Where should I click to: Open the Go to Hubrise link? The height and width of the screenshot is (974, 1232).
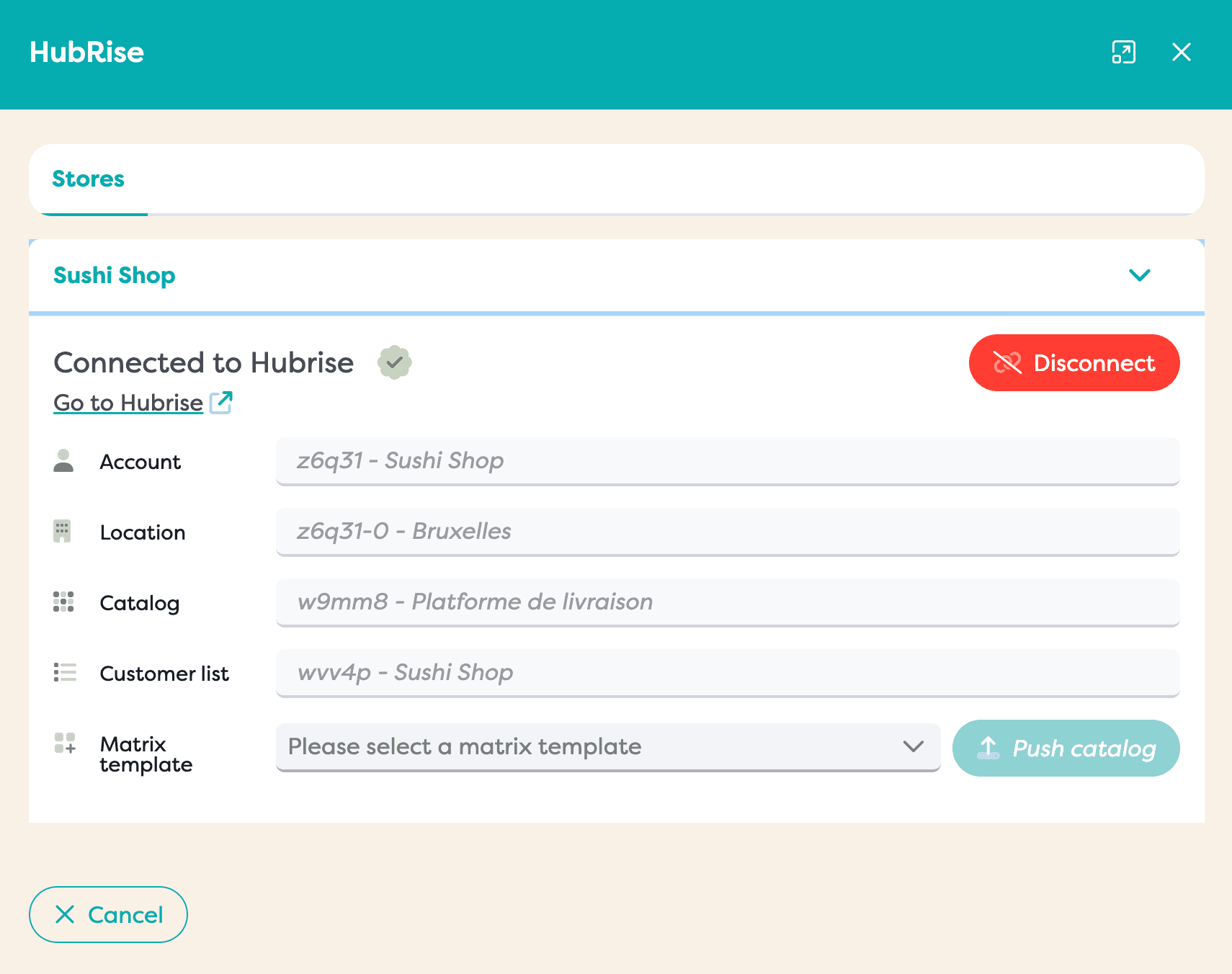tap(128, 403)
